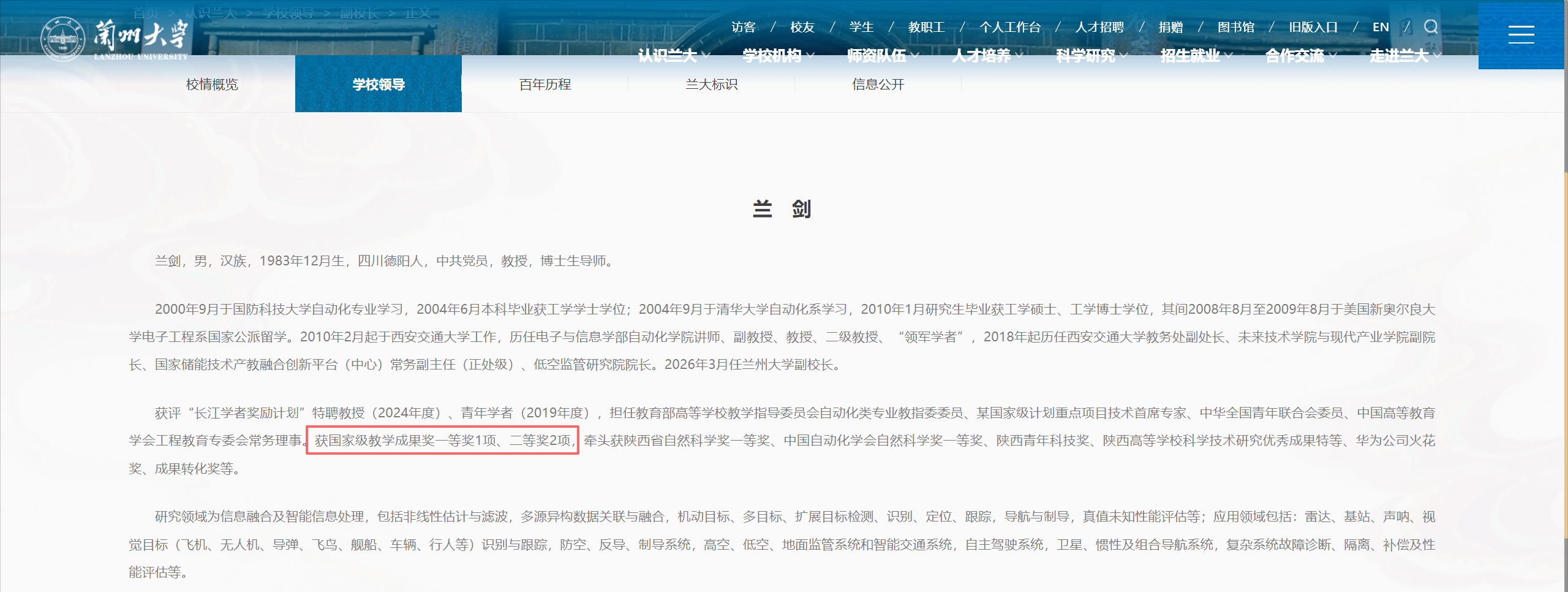The height and width of the screenshot is (592, 1568).
Task: Expand 招生就业 main menu
Action: point(1196,56)
